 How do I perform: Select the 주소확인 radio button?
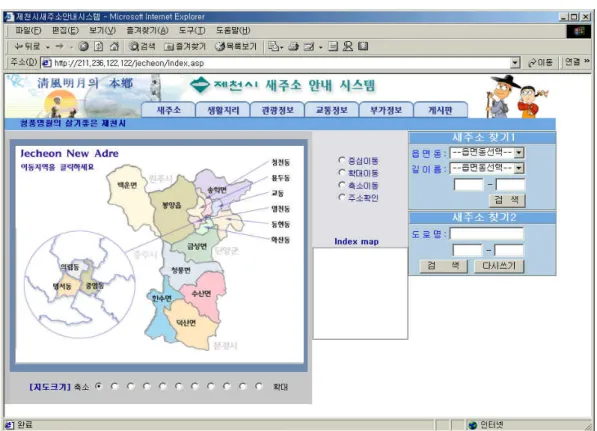point(342,197)
